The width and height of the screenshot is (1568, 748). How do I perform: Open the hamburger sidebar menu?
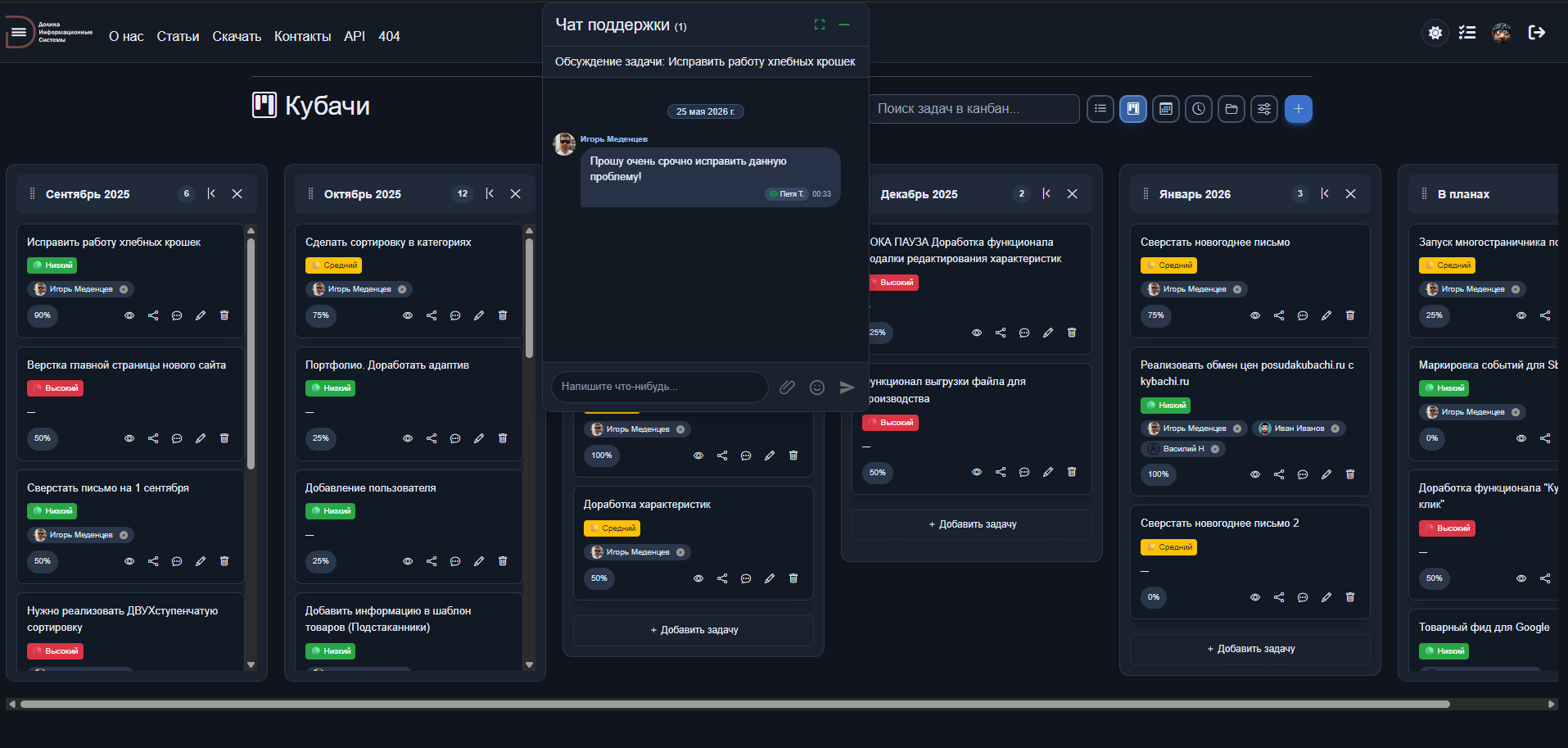pyautogui.click(x=19, y=33)
